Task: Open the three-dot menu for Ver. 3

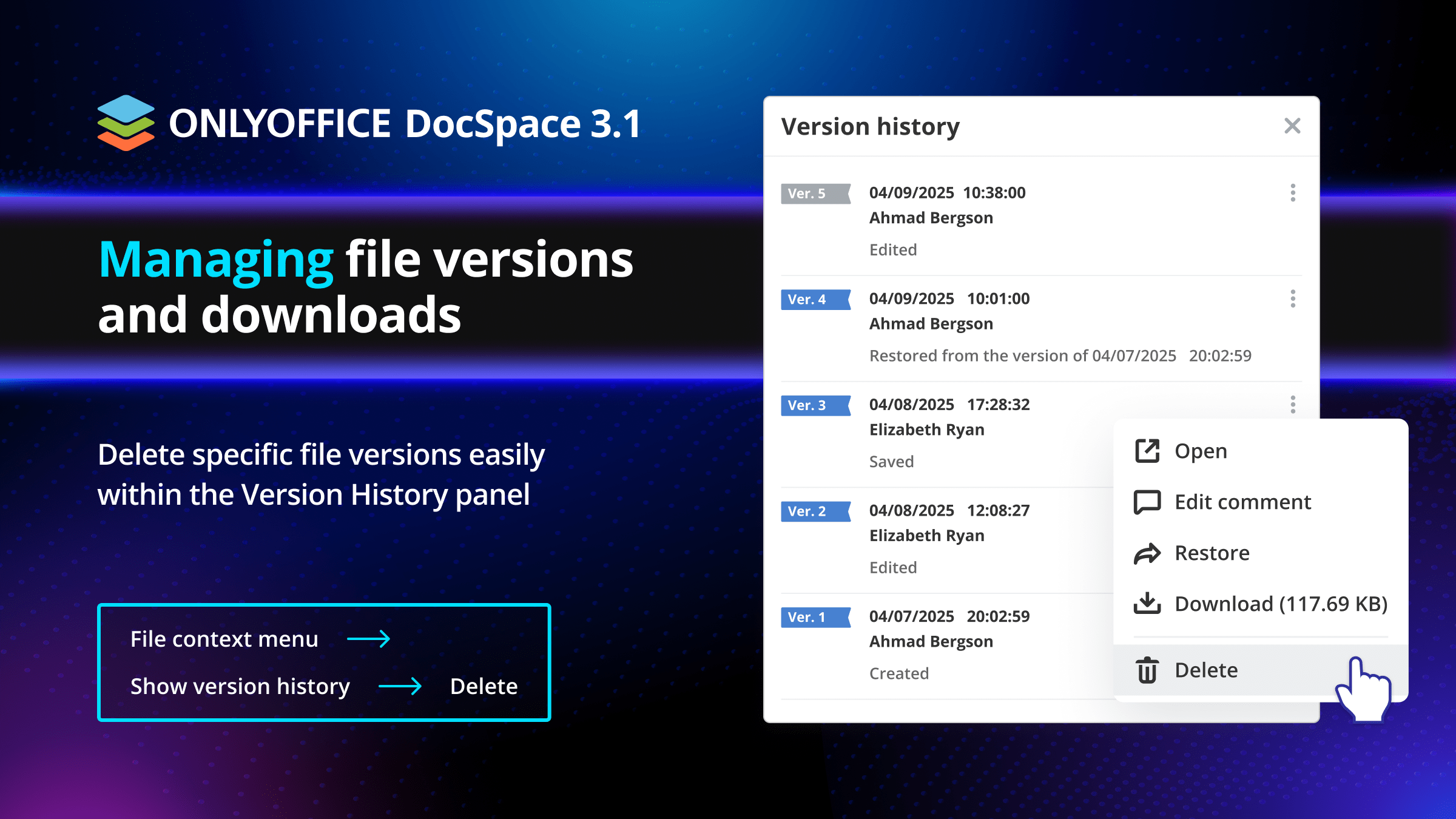Action: click(x=1293, y=405)
